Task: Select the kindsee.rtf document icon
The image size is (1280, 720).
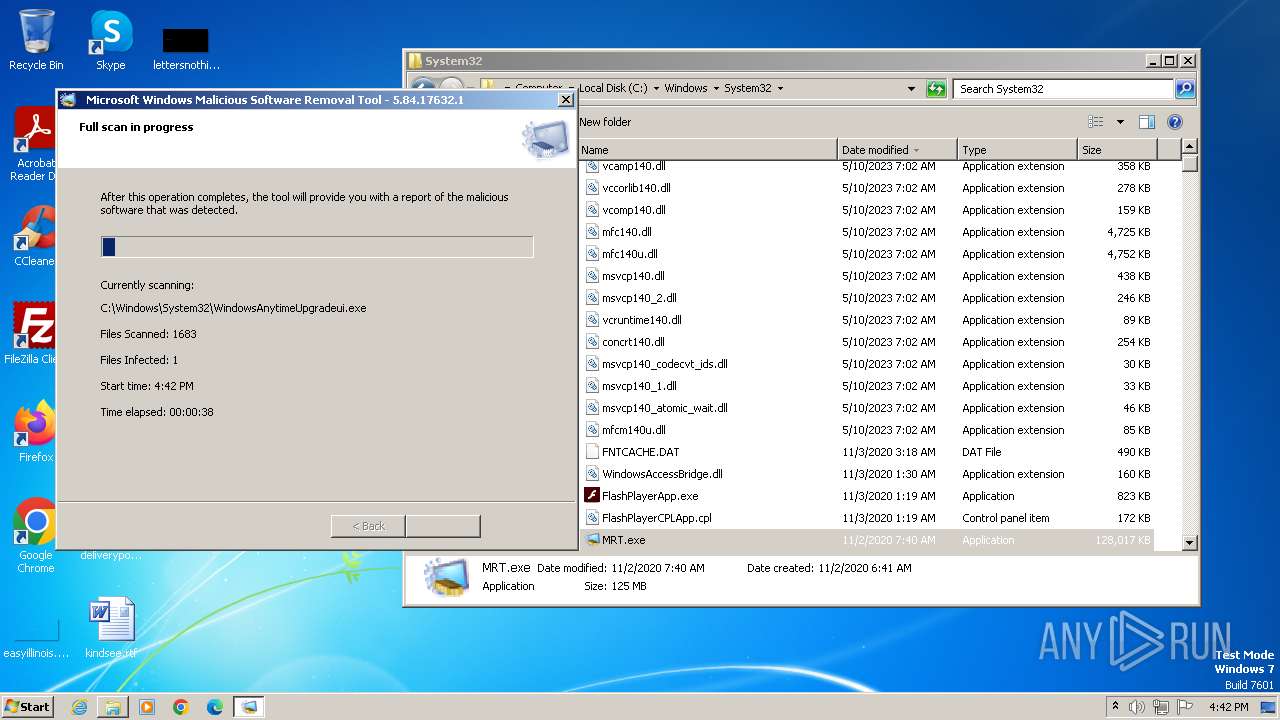Action: tap(111, 629)
